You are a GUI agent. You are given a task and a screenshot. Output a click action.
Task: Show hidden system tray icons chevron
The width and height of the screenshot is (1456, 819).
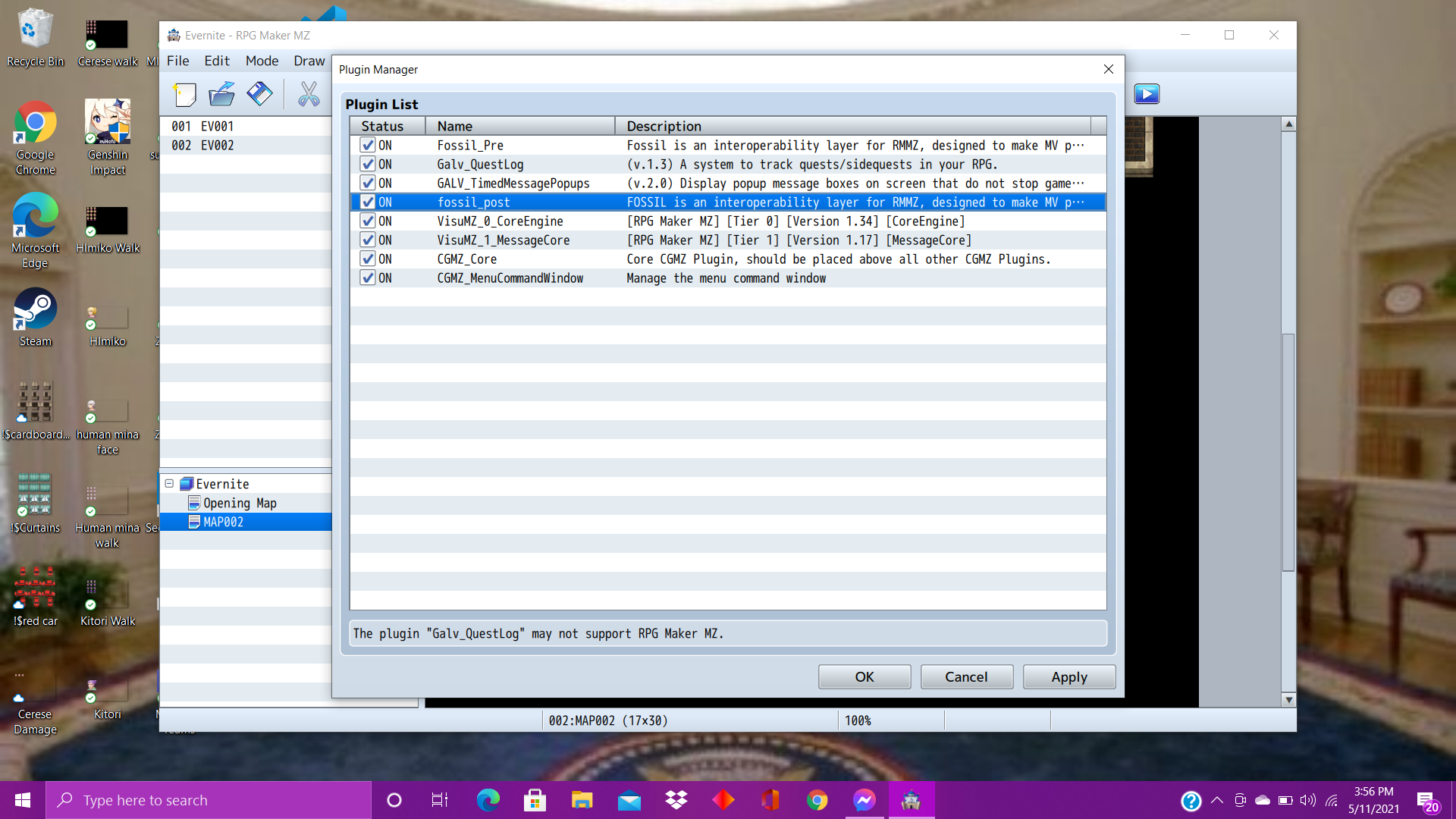point(1216,800)
